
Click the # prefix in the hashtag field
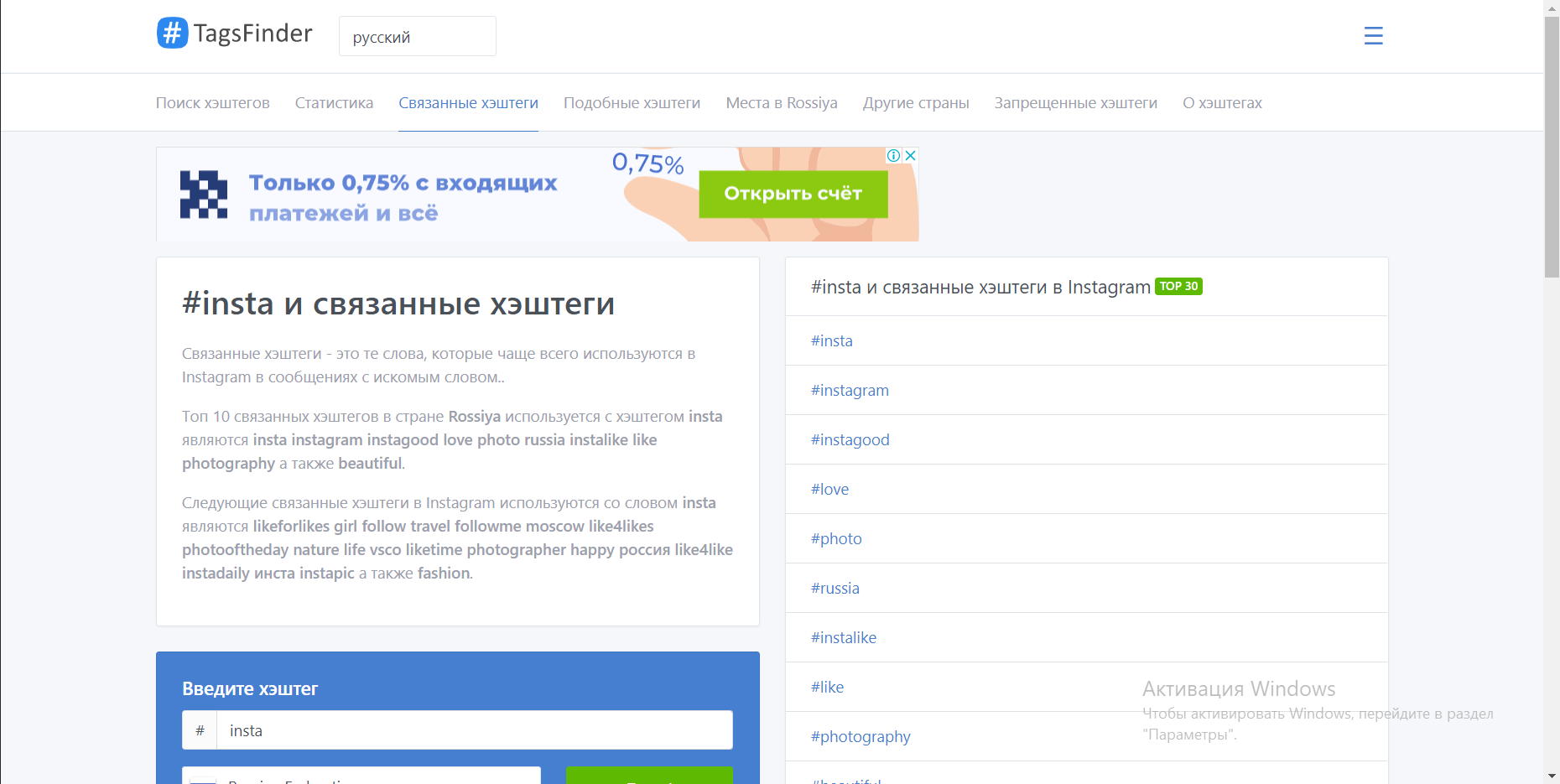200,730
